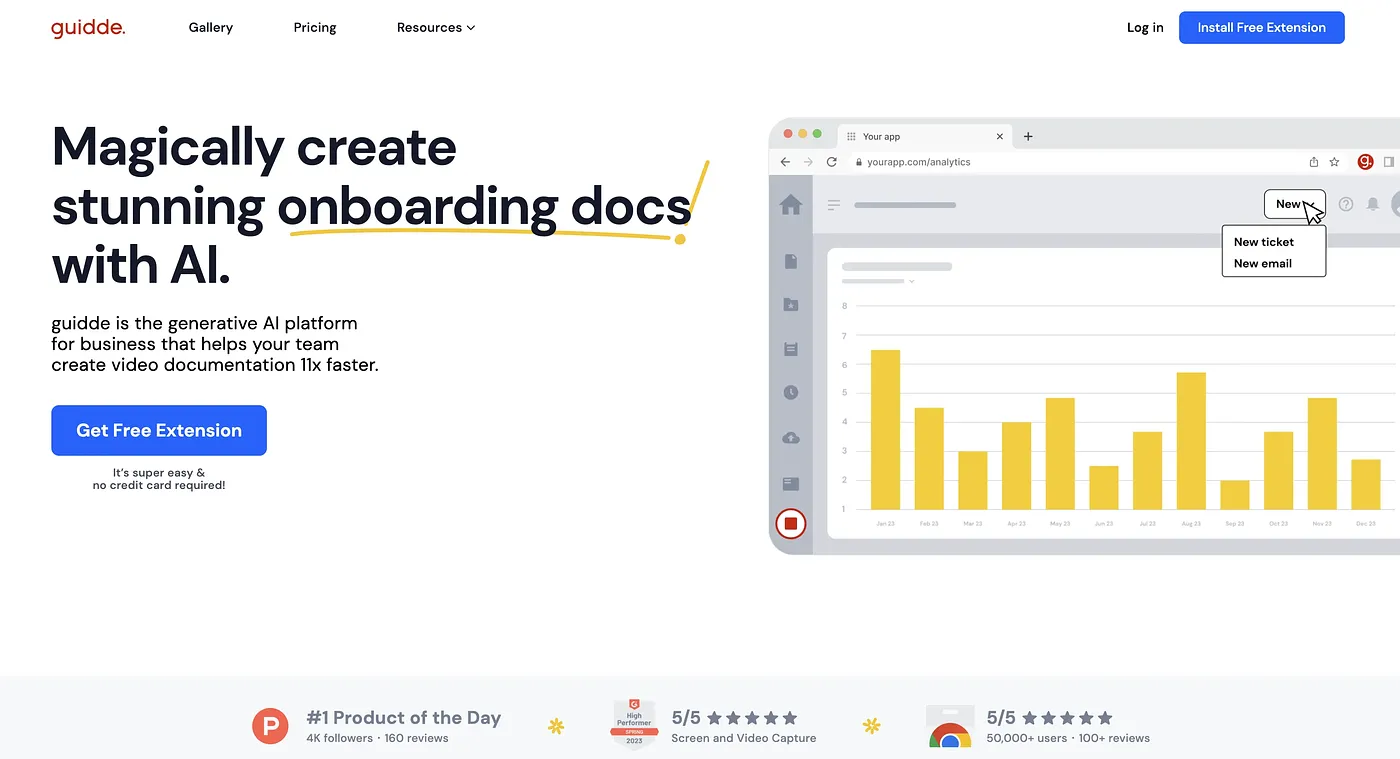Viewport: 1400px width, 759px height.
Task: Select the Your app browser tab
Action: click(x=924, y=136)
